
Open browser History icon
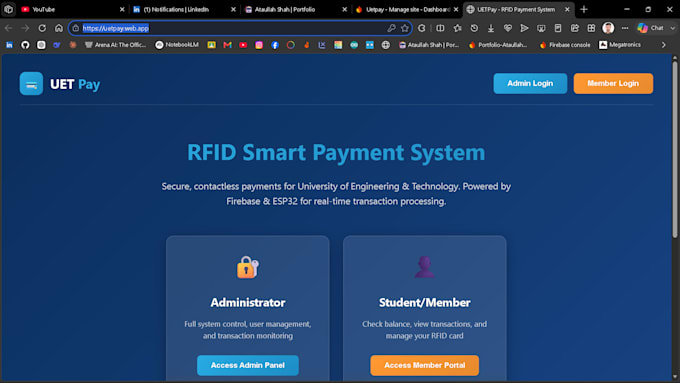(474, 28)
